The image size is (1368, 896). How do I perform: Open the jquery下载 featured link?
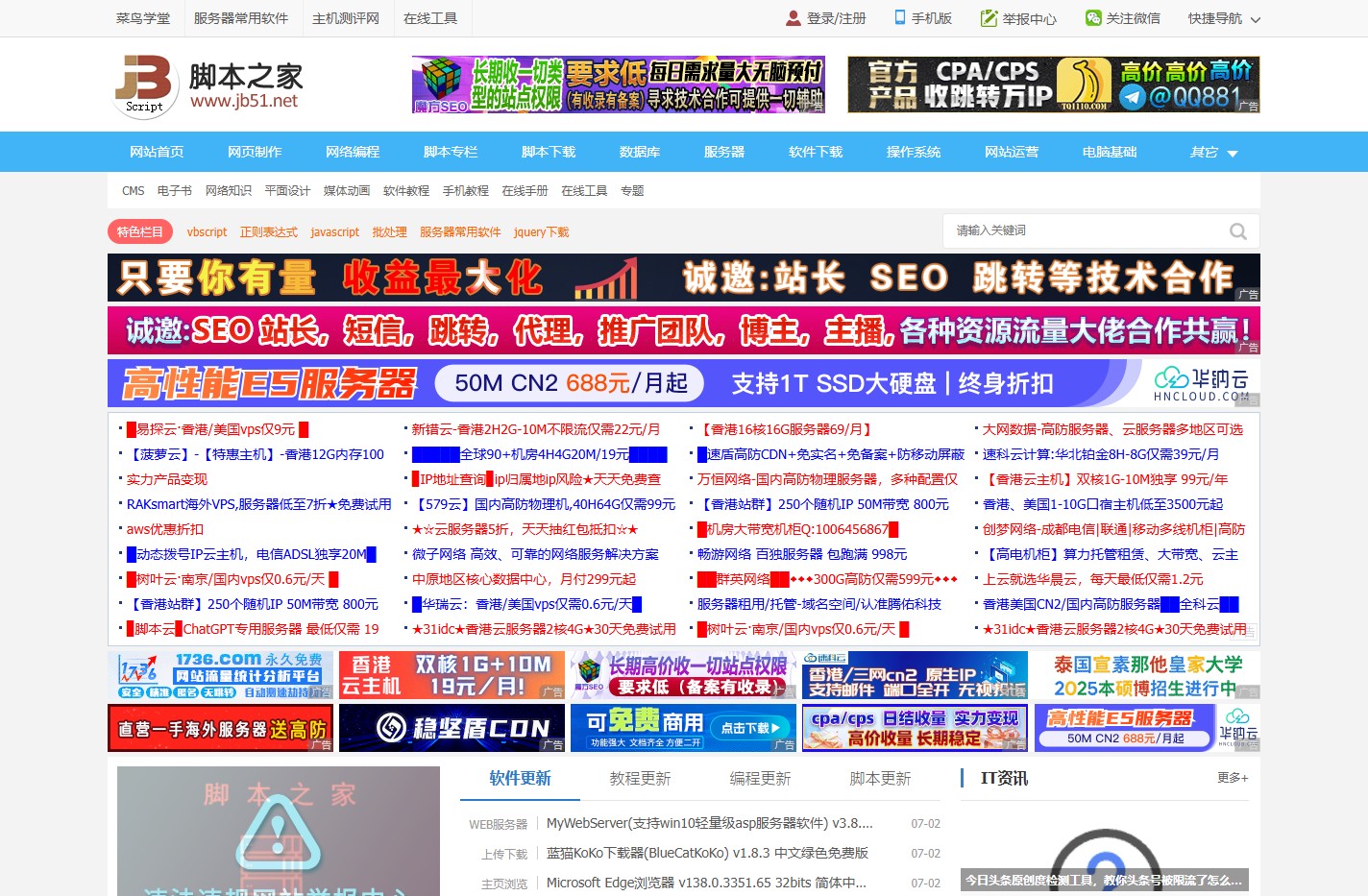click(541, 231)
